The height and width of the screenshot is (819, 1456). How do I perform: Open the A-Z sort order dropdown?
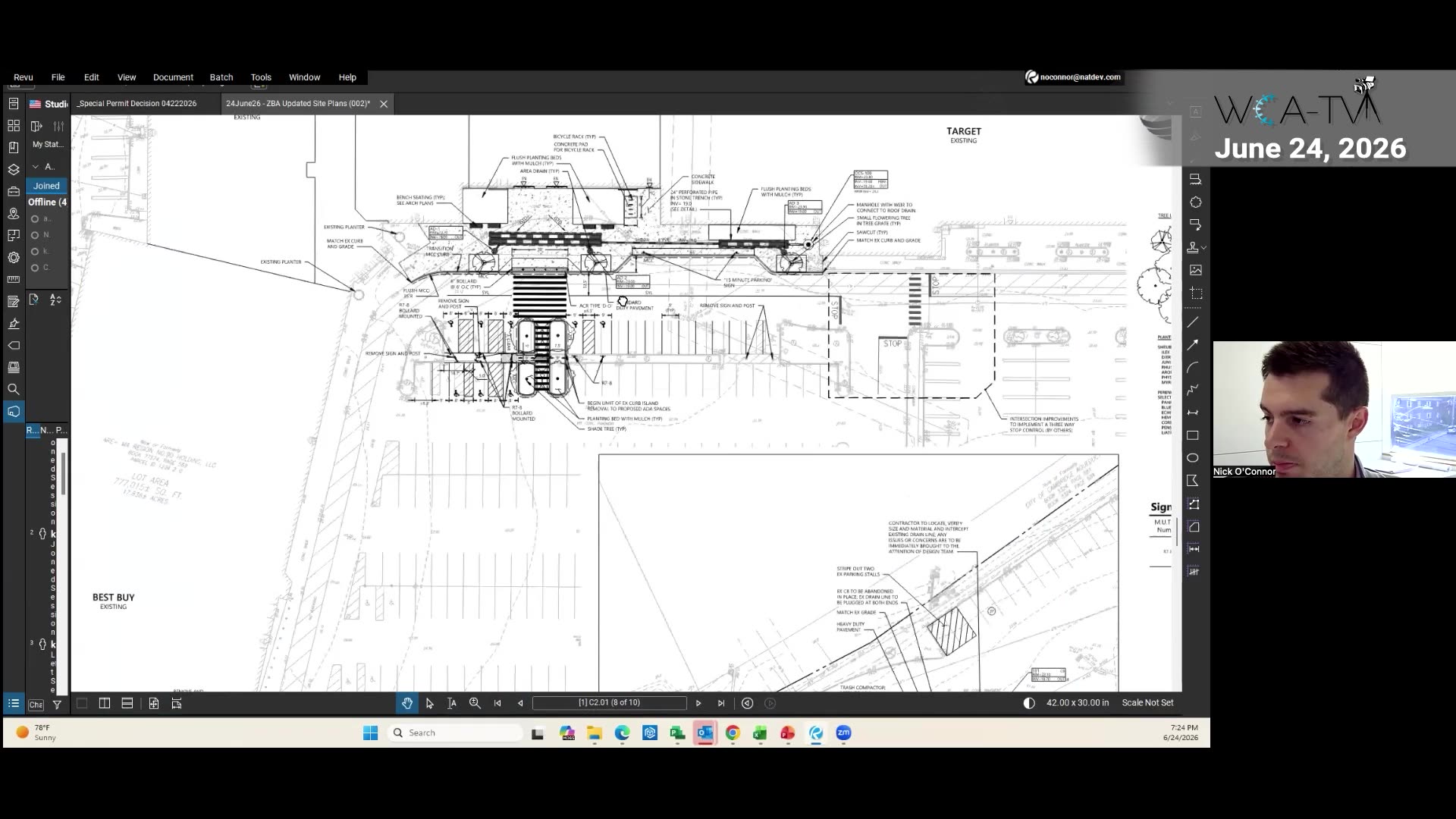[x=55, y=300]
